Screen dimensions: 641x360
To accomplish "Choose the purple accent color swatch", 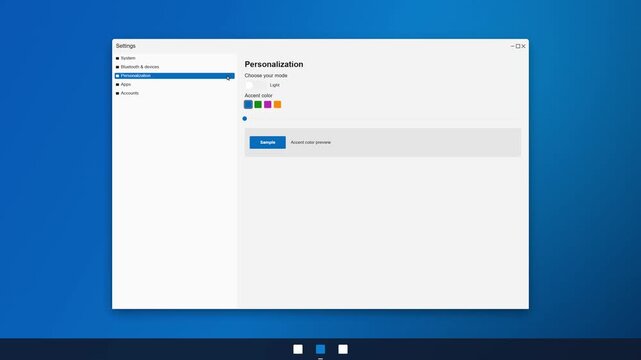I will pos(268,105).
